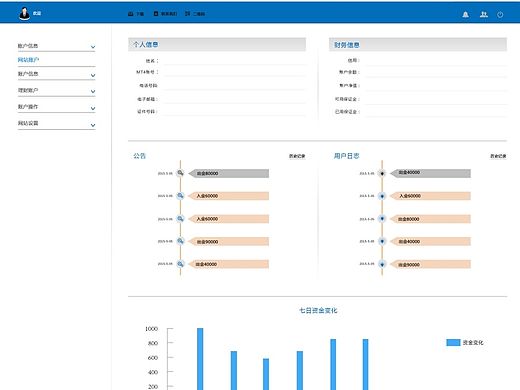The height and width of the screenshot is (390, 520).
Task: Click the 资金变化 legend text
Action: [x=473, y=342]
